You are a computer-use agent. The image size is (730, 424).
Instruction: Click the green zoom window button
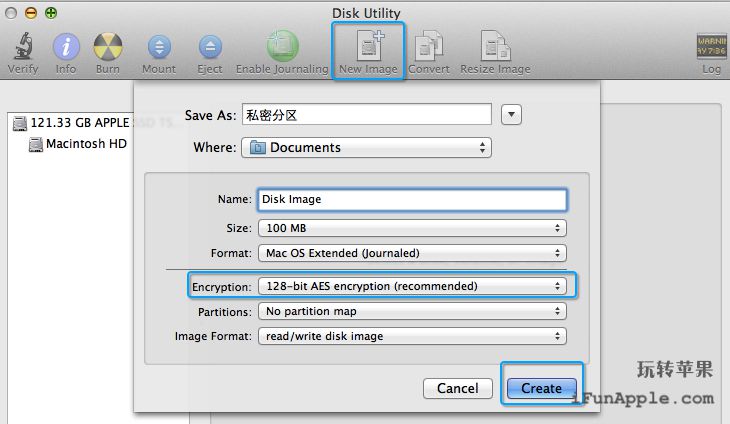point(51,13)
